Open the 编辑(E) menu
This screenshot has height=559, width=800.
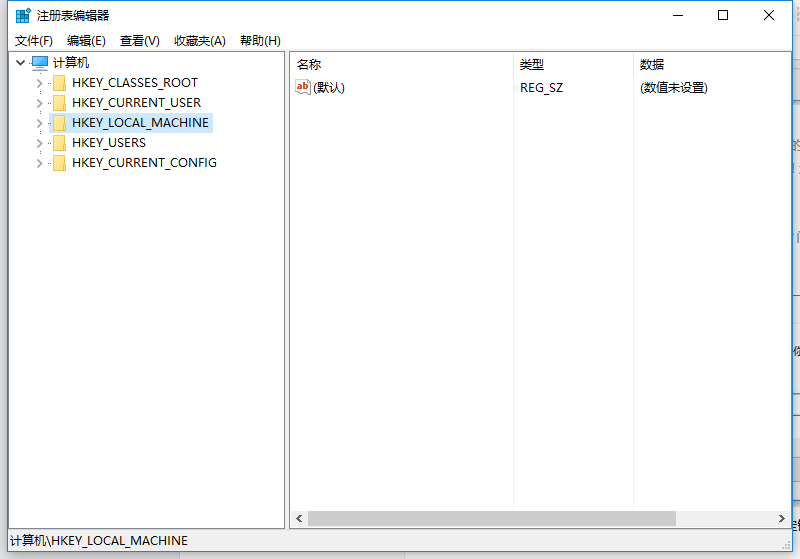pos(86,41)
